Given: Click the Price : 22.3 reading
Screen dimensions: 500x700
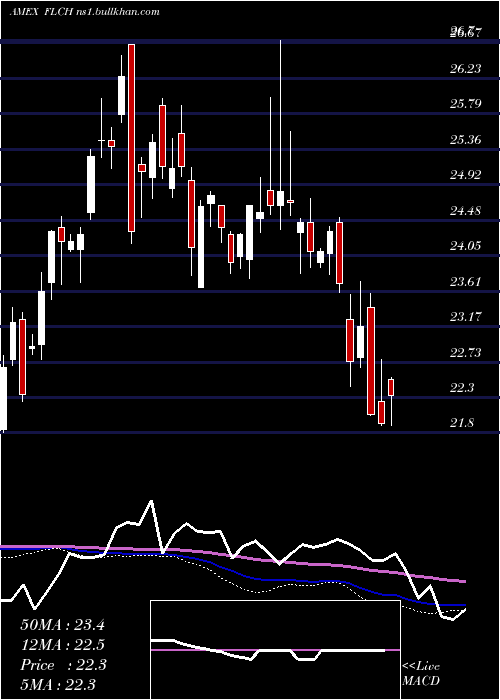Looking at the screenshot, I should (x=63, y=665).
